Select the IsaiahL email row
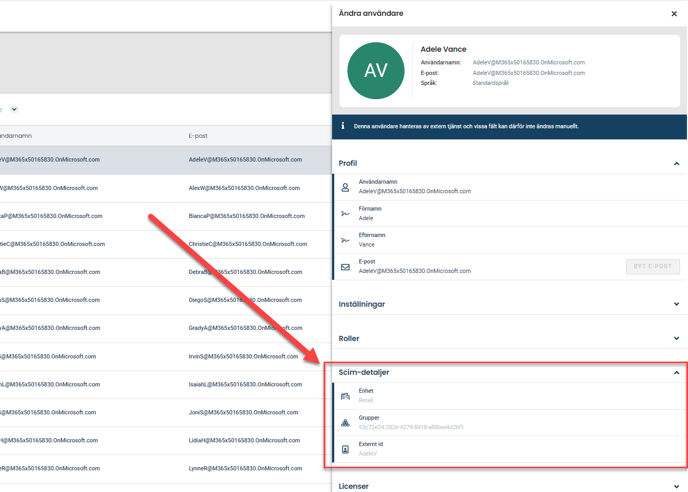 [165, 384]
